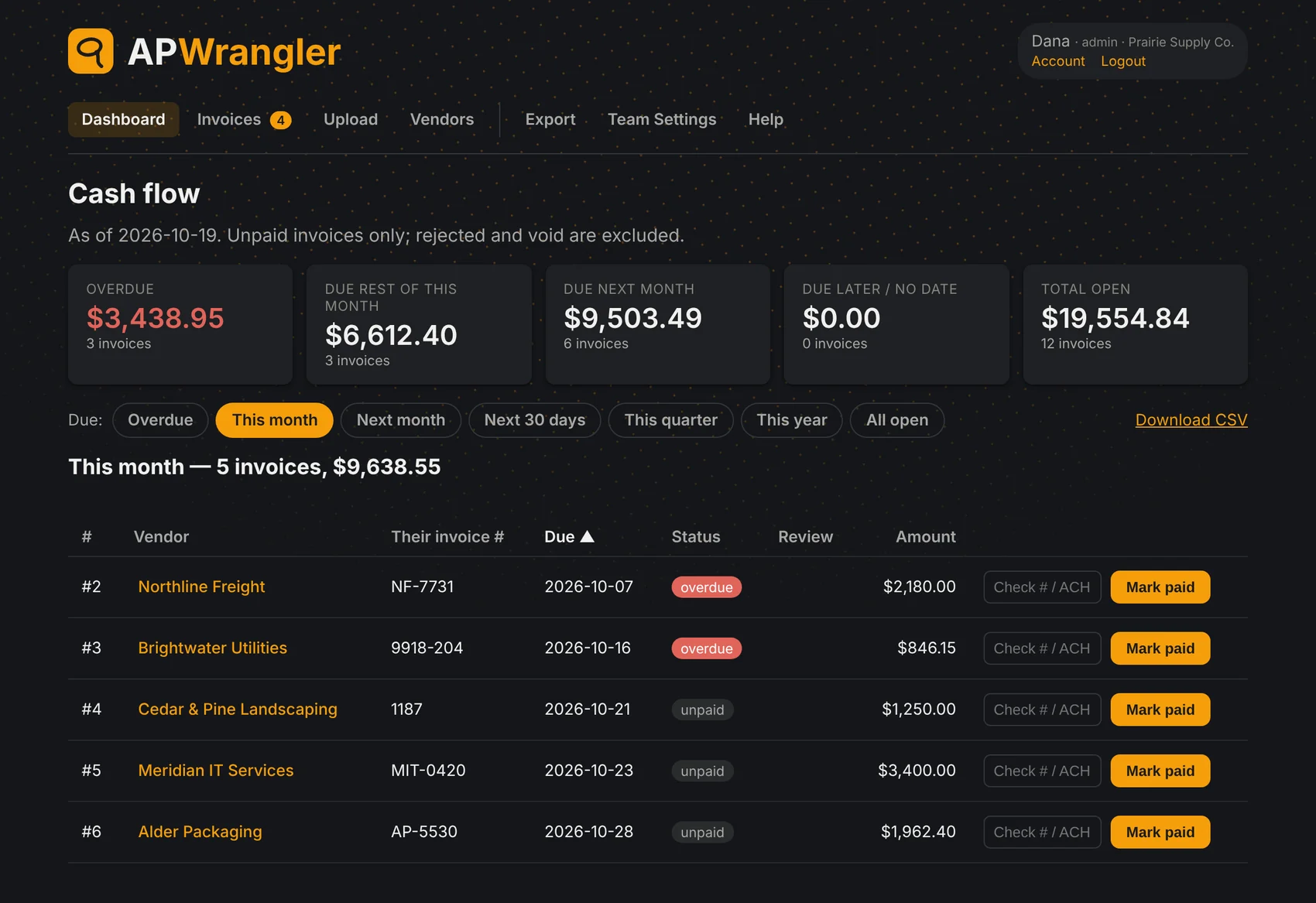Open the Vendors tab
Image resolution: width=1316 pixels, height=903 pixels.
pos(442,119)
